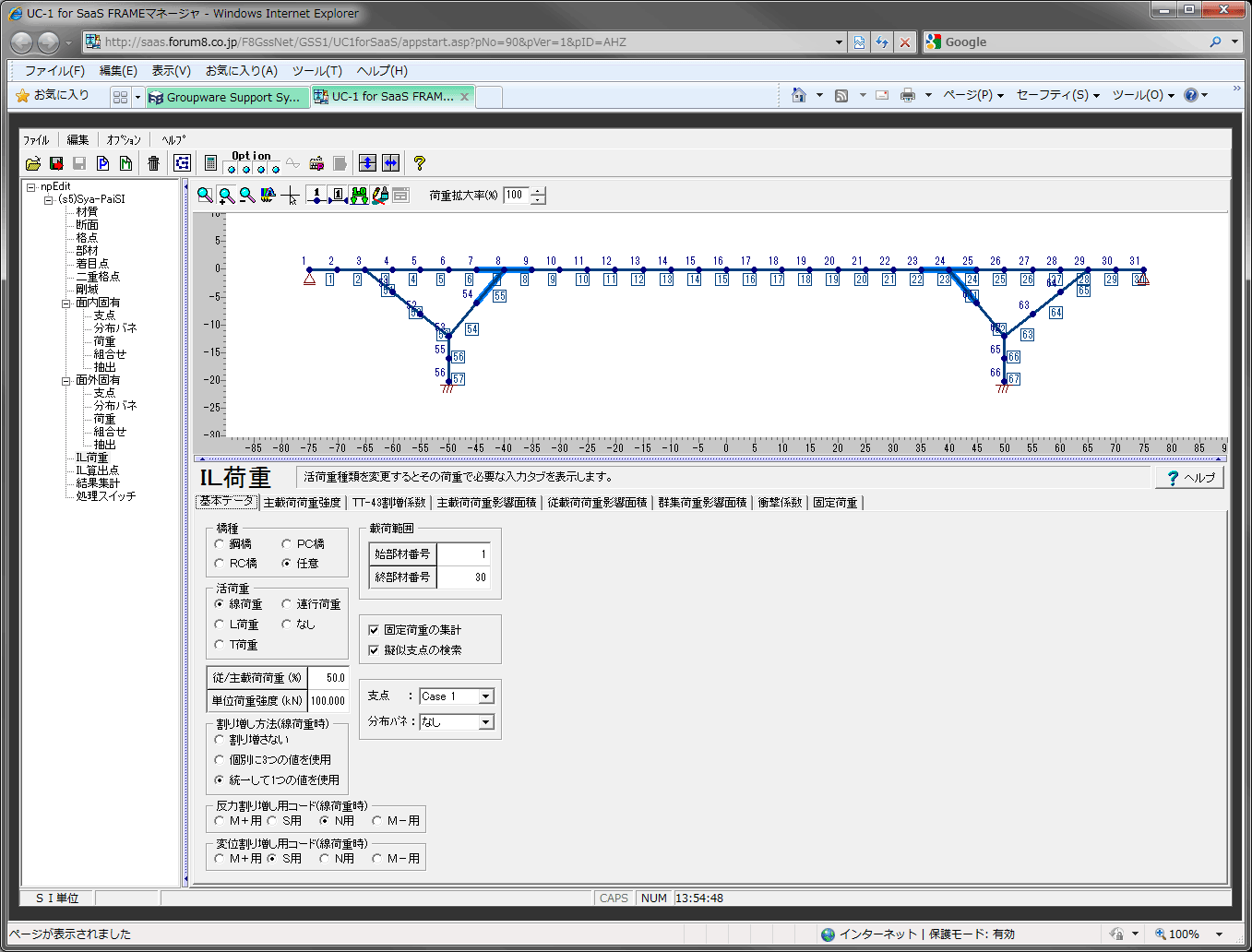1252x952 pixels.
Task: Select the PC橋 radio button
Action: click(x=287, y=544)
